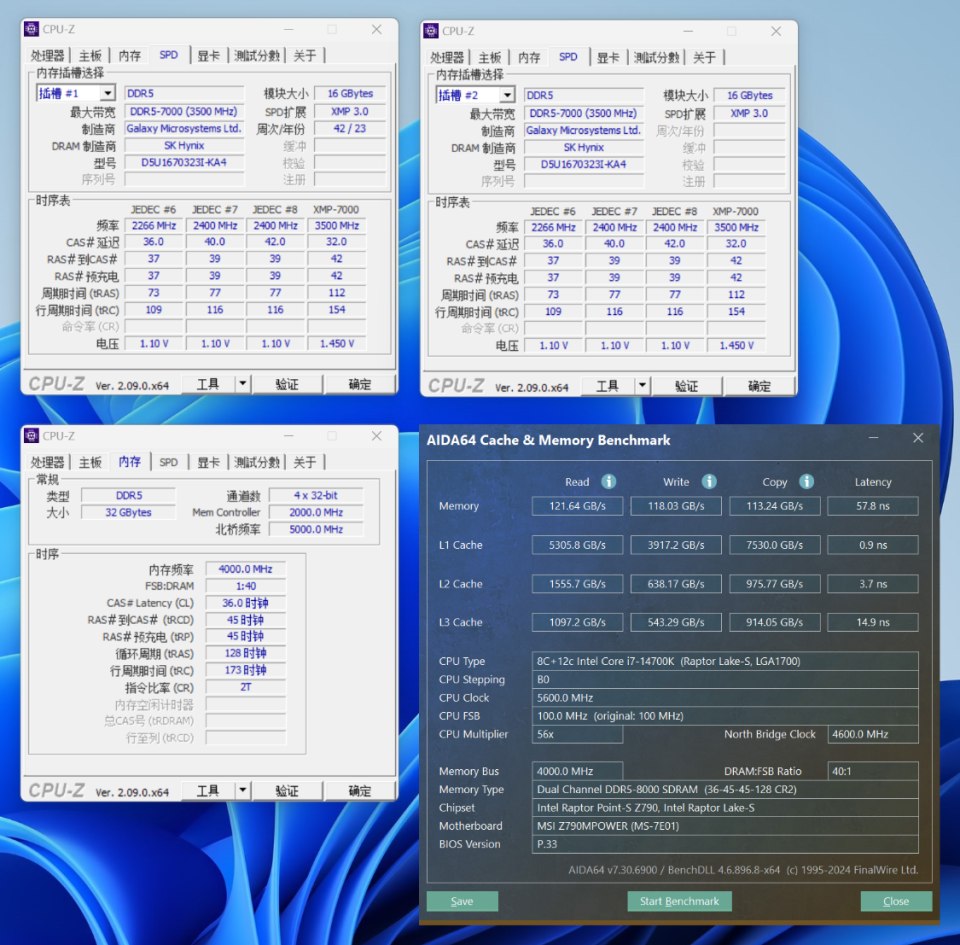Click the DRAM:FSB Ratio value 40:1
The image size is (960, 945).
tap(873, 771)
